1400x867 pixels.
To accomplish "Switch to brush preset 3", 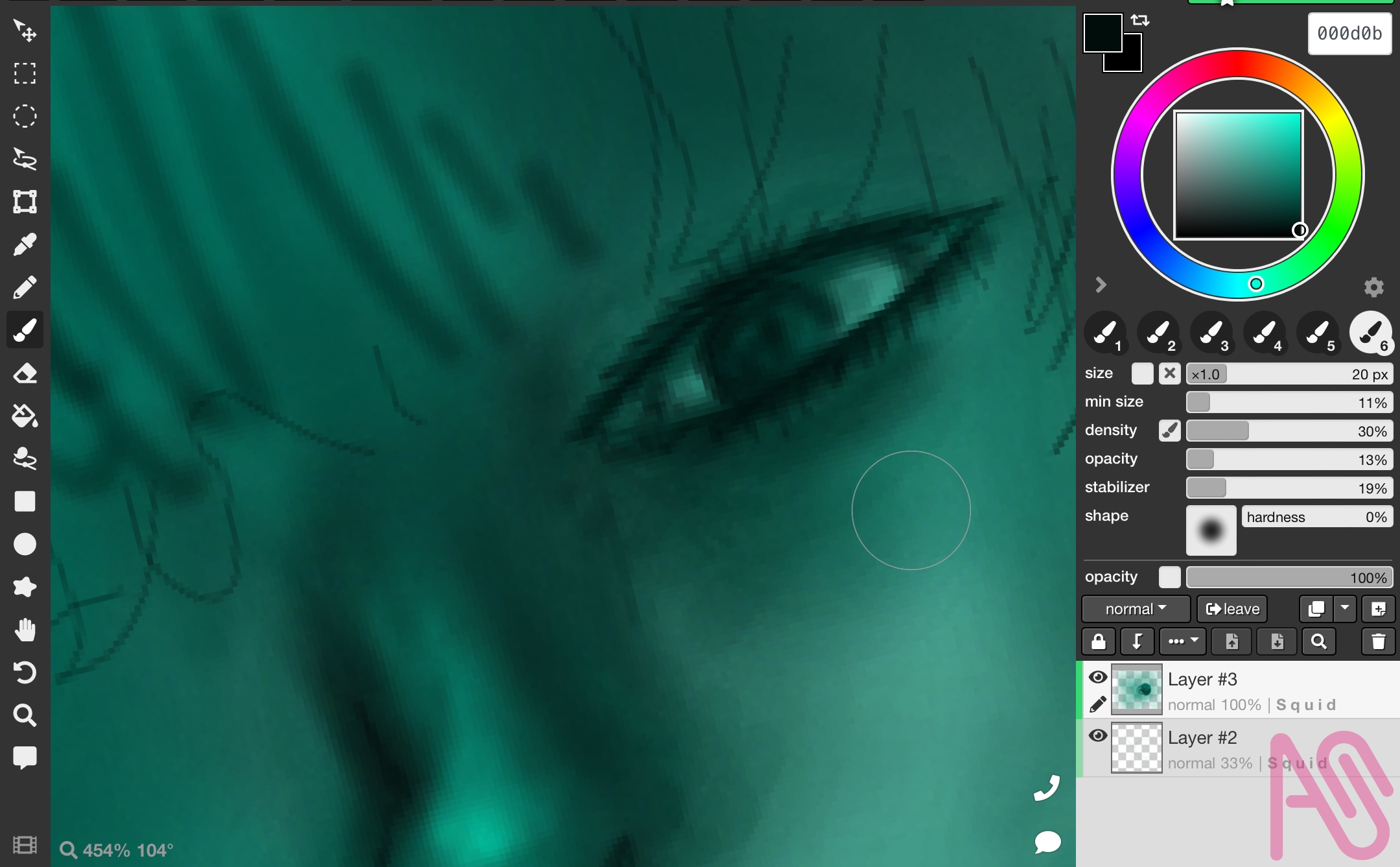I will point(1211,333).
